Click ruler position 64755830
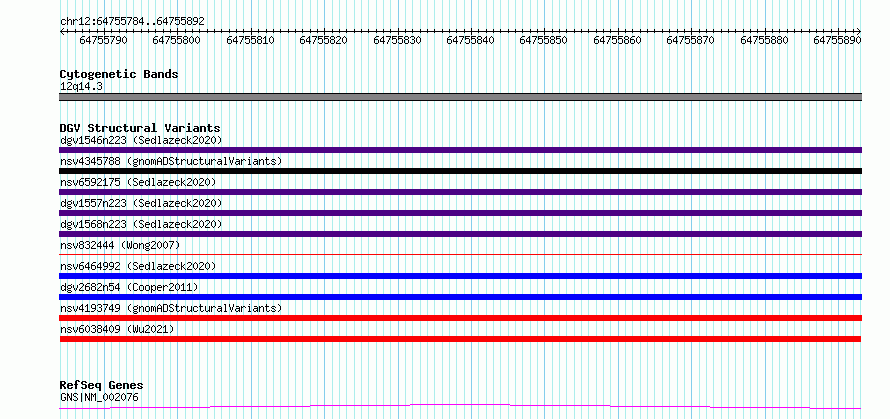This screenshot has width=890, height=419. (397, 40)
